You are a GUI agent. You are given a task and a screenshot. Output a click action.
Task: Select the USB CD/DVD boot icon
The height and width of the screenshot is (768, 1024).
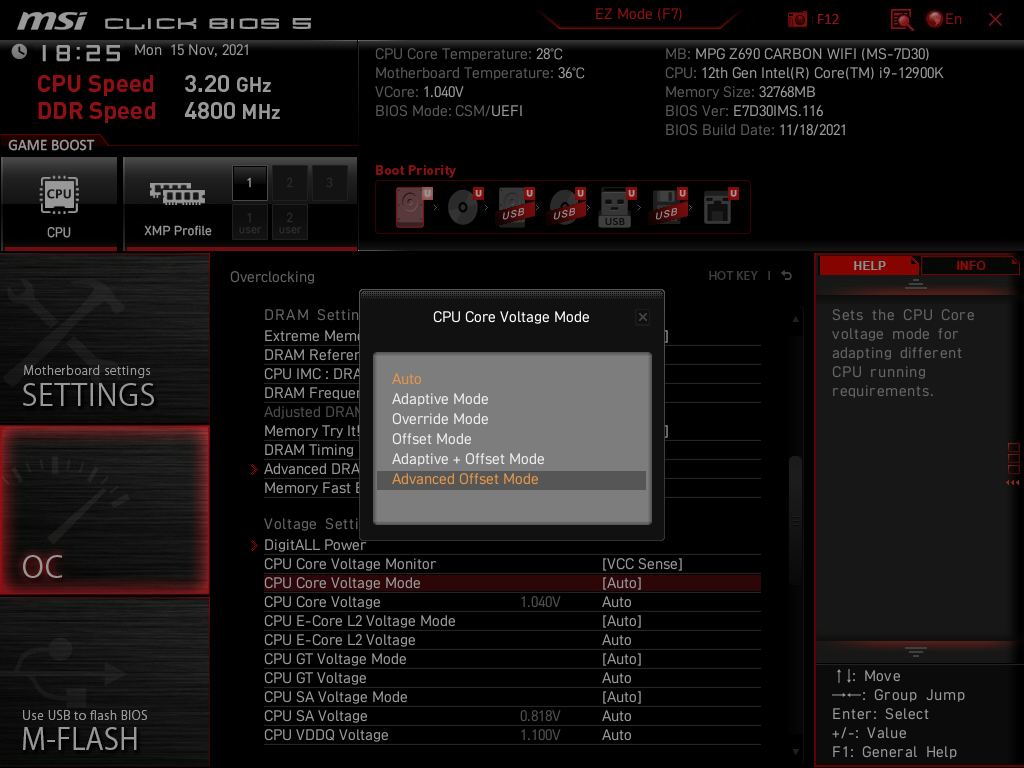pyautogui.click(x=566, y=207)
